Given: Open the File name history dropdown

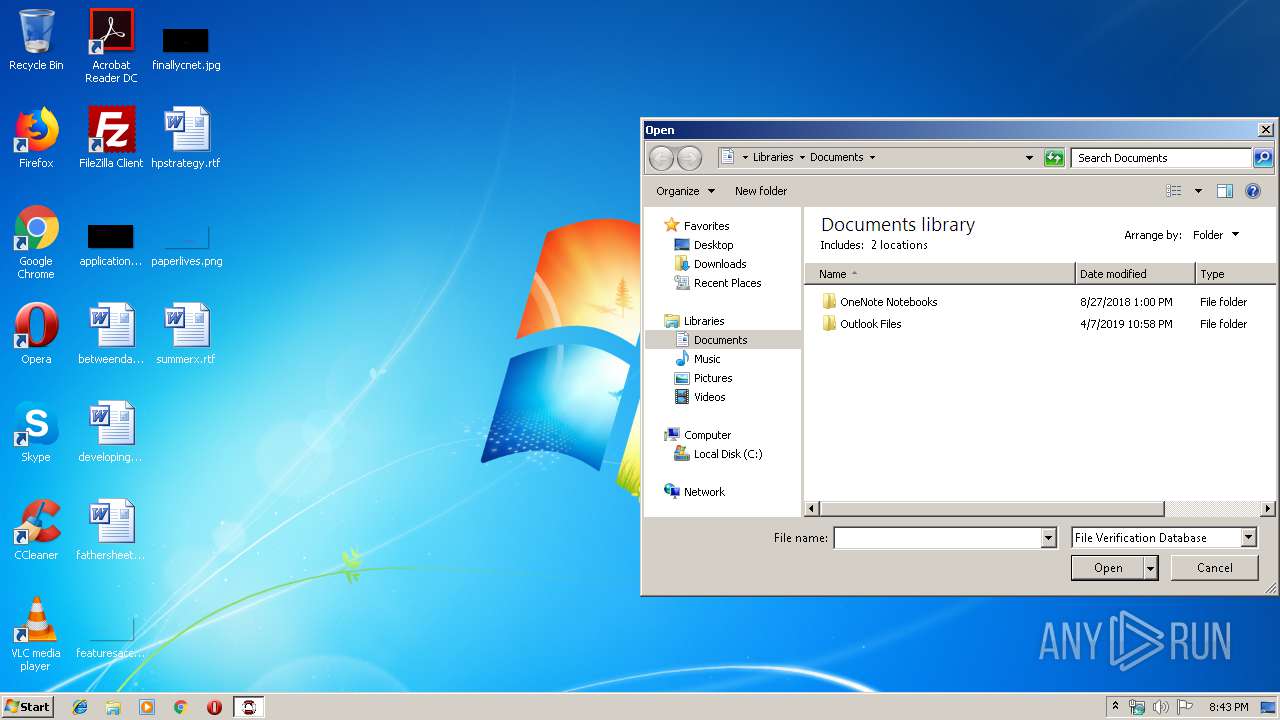Looking at the screenshot, I should point(1048,538).
